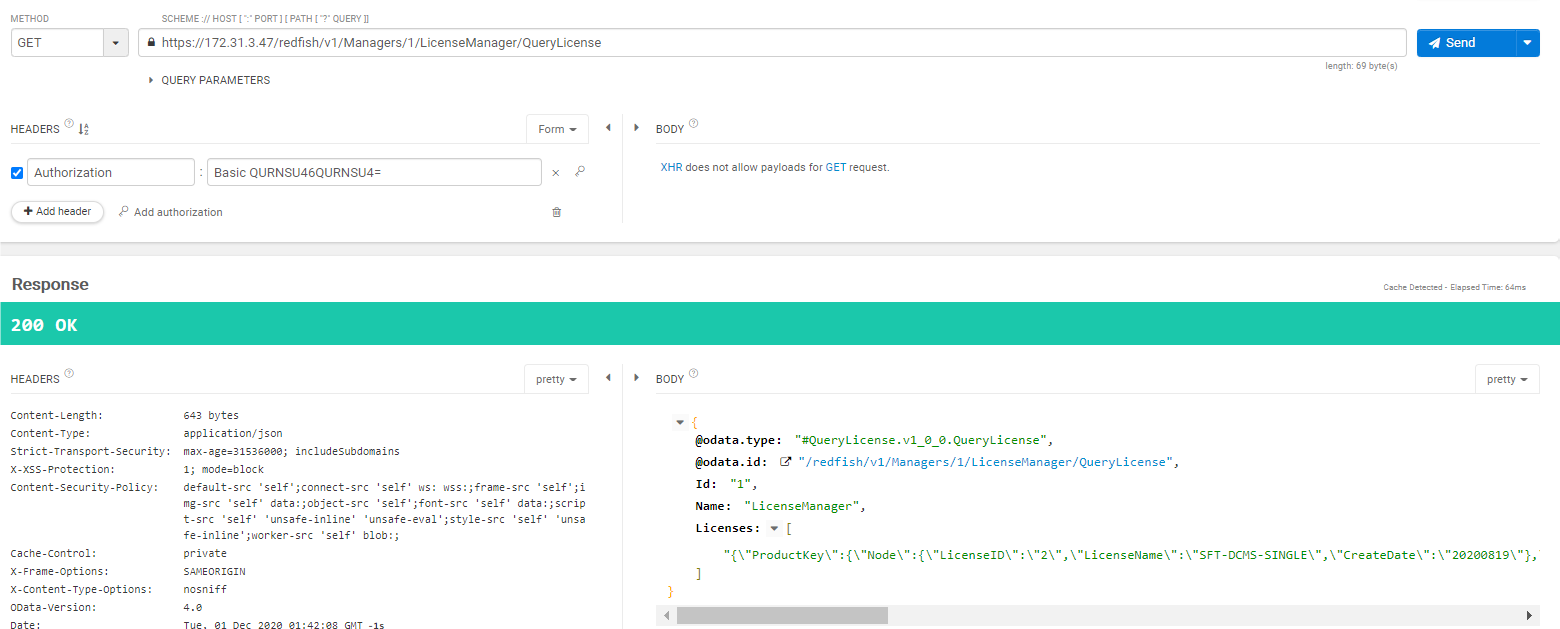Click help icon next to response BODY

[694, 375]
